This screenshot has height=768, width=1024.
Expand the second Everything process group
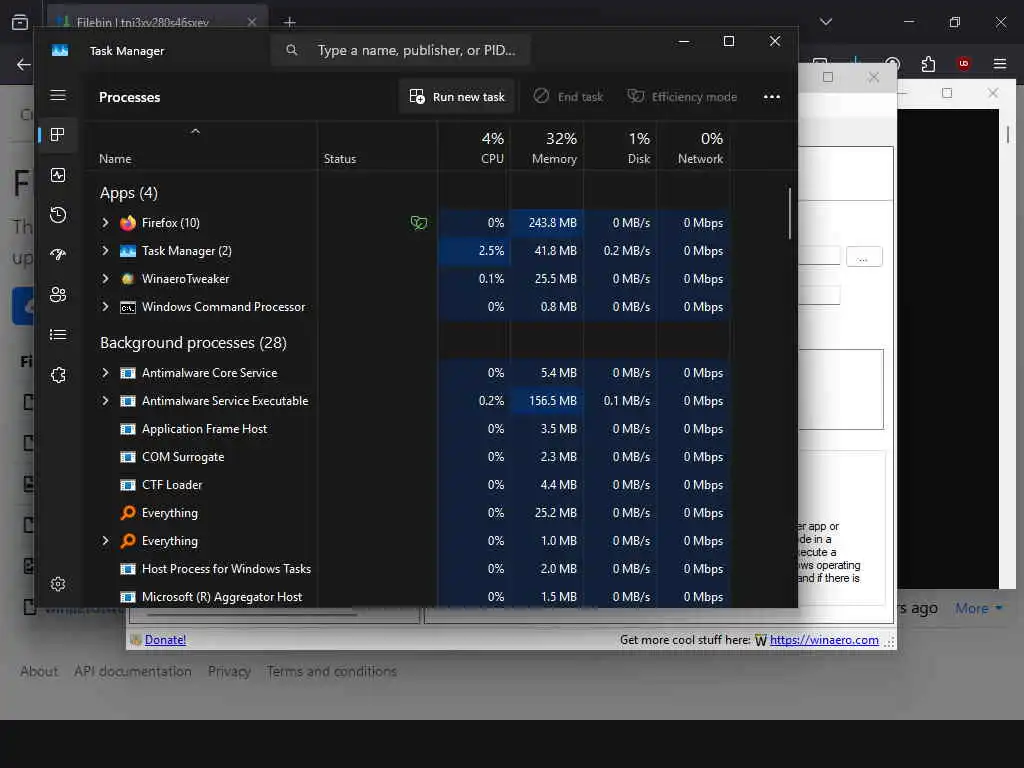(x=105, y=541)
